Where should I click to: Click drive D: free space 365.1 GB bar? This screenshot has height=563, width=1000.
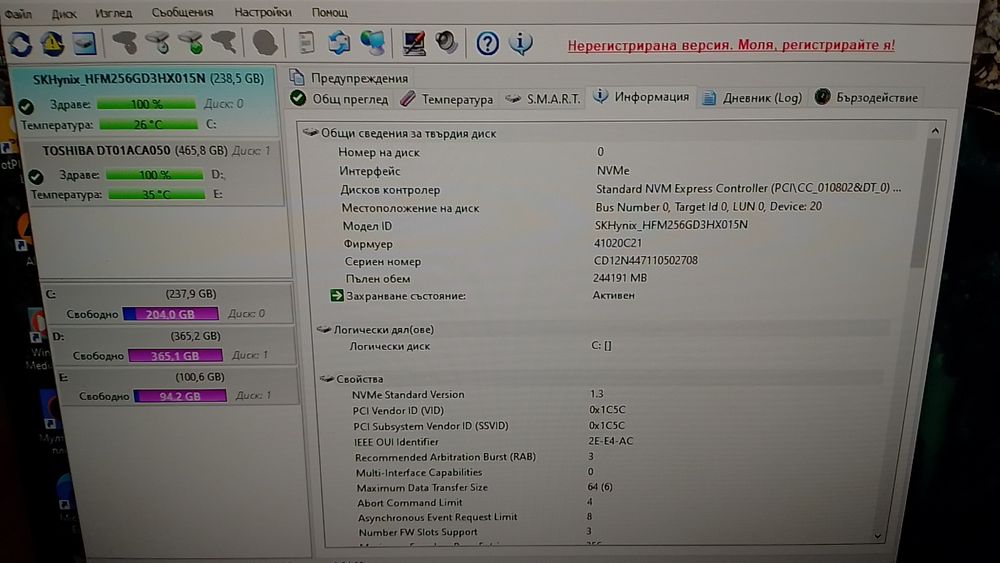point(175,355)
